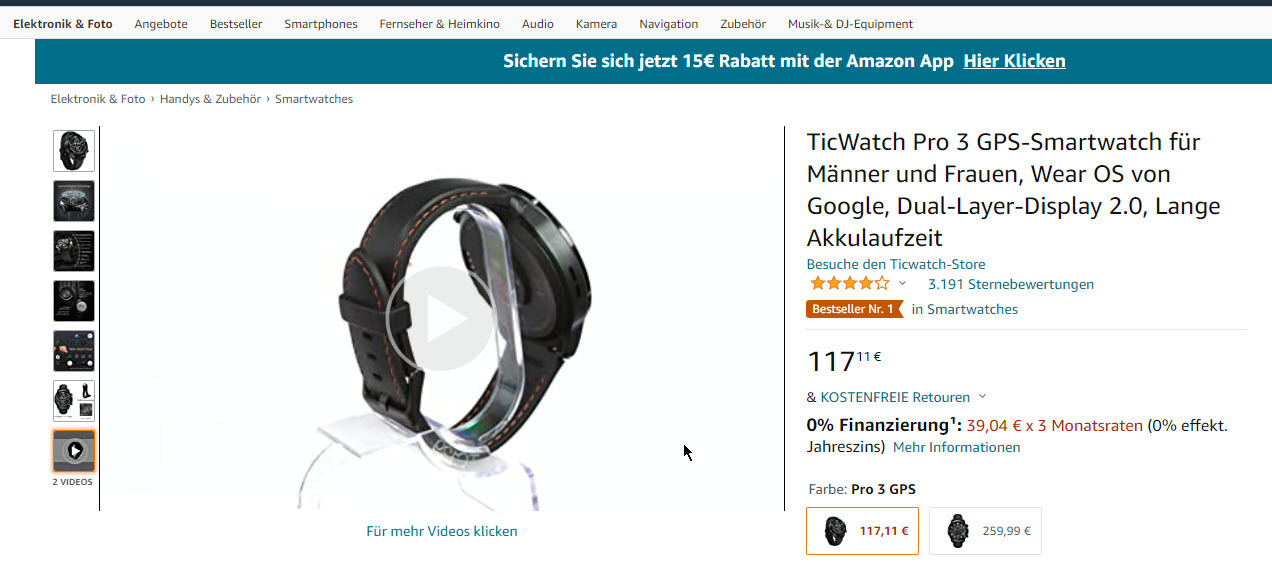Open the videos thumbnail with play icon

(74, 451)
